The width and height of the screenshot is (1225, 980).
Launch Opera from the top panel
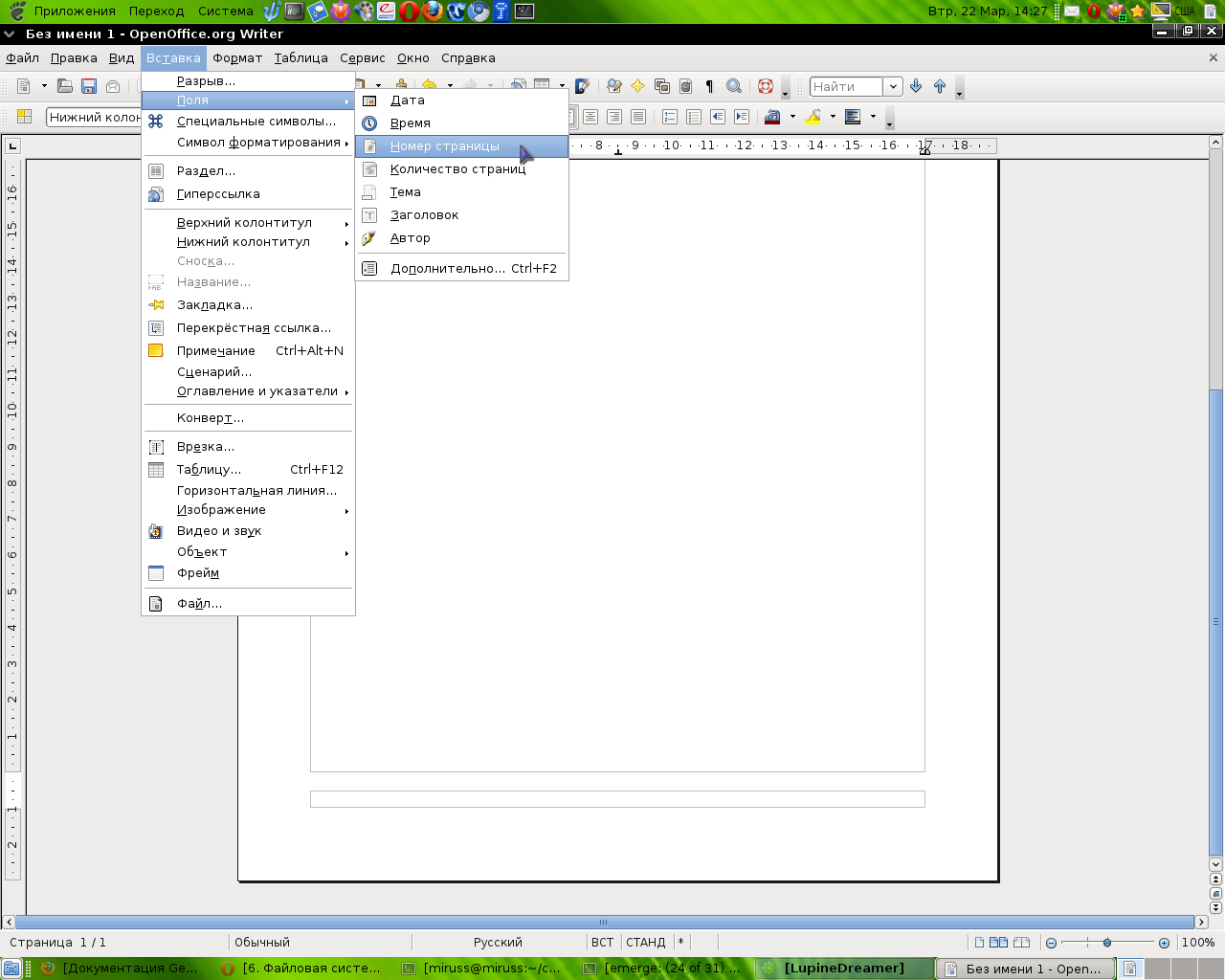point(410,11)
